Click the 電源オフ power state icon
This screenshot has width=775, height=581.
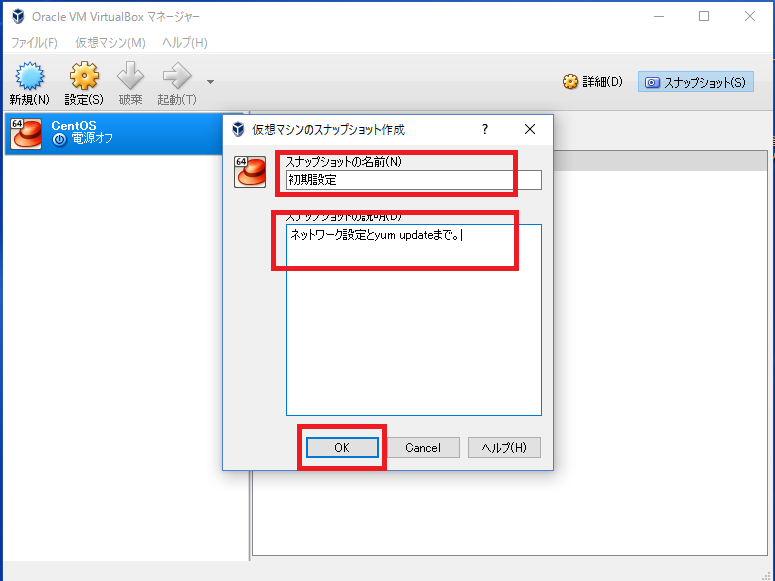coord(59,139)
